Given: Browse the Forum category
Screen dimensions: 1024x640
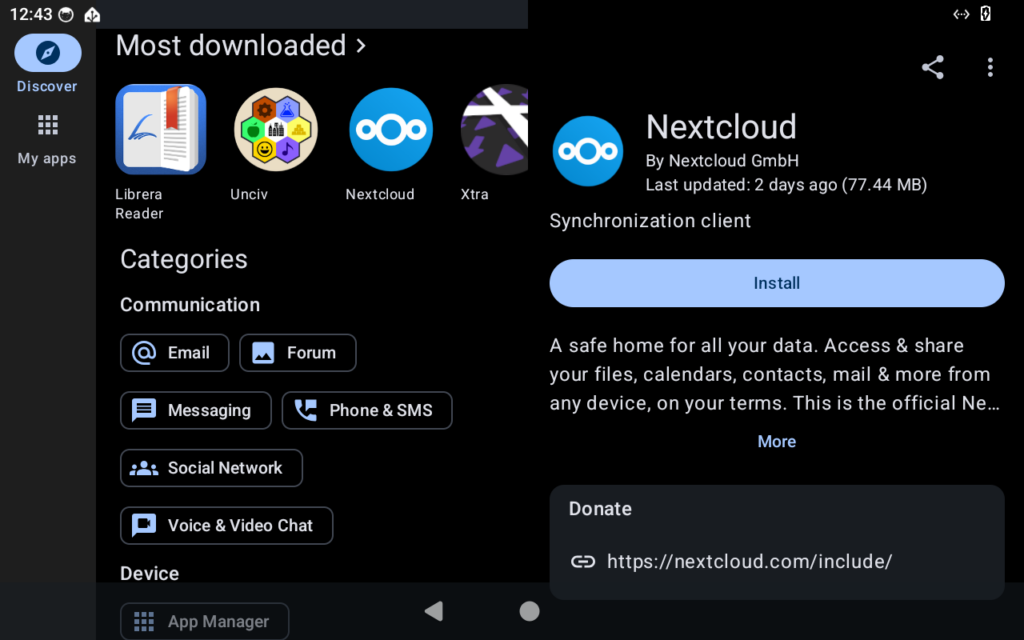Looking at the screenshot, I should point(297,353).
